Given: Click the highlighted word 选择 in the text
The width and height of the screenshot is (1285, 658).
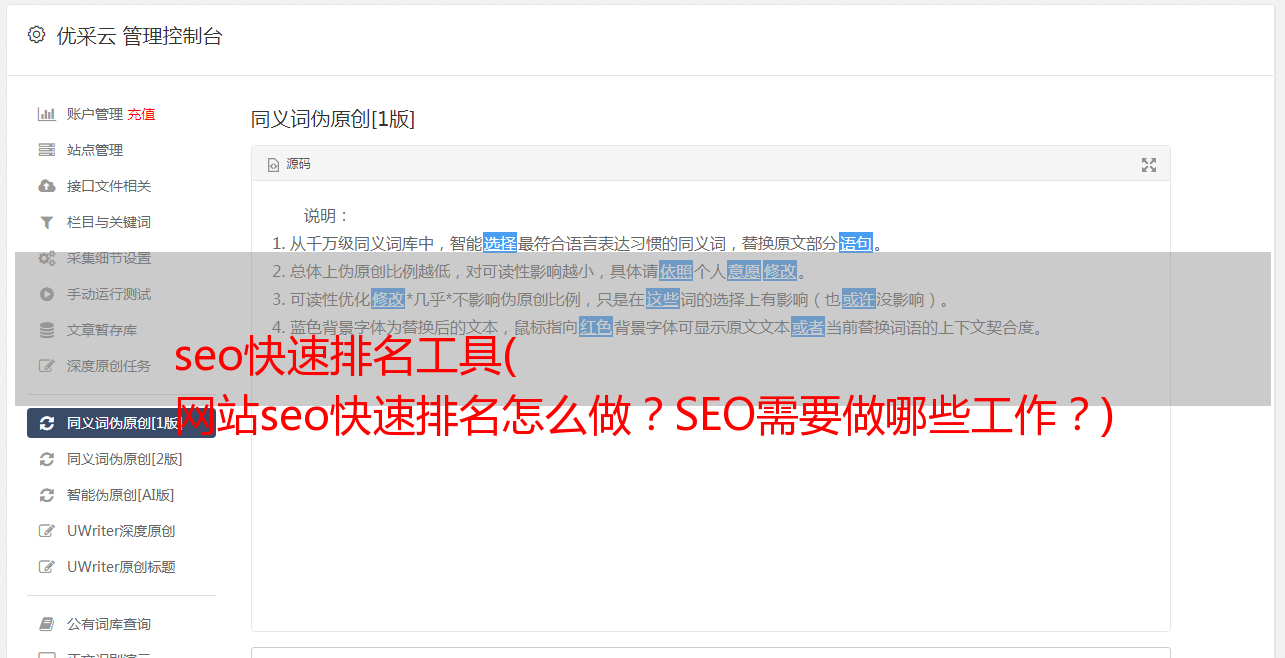Looking at the screenshot, I should click(x=500, y=243).
